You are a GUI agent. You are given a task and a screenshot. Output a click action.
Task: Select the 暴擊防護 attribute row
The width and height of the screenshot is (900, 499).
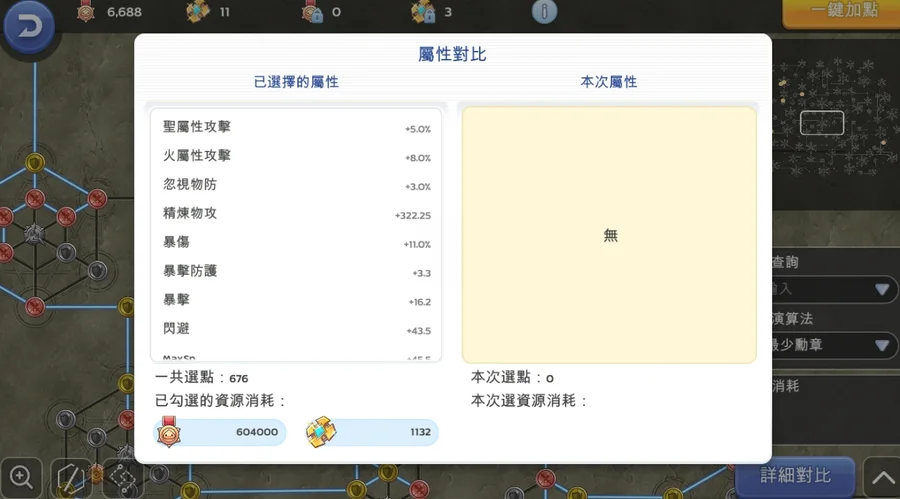tap(296, 271)
